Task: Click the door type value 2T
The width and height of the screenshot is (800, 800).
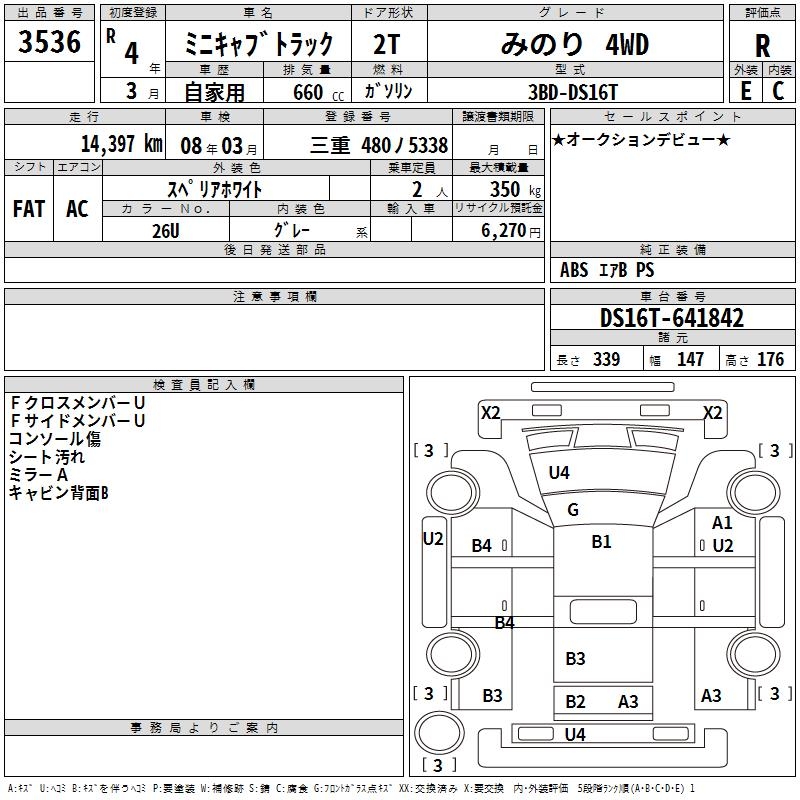Action: pyautogui.click(x=387, y=44)
